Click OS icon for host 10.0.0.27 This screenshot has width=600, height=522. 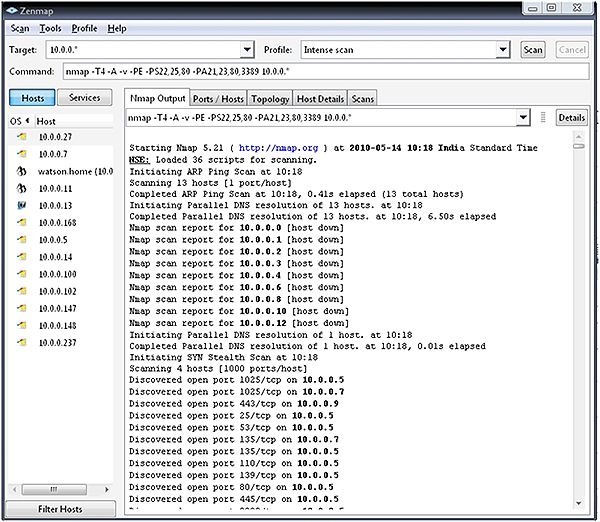[22, 136]
